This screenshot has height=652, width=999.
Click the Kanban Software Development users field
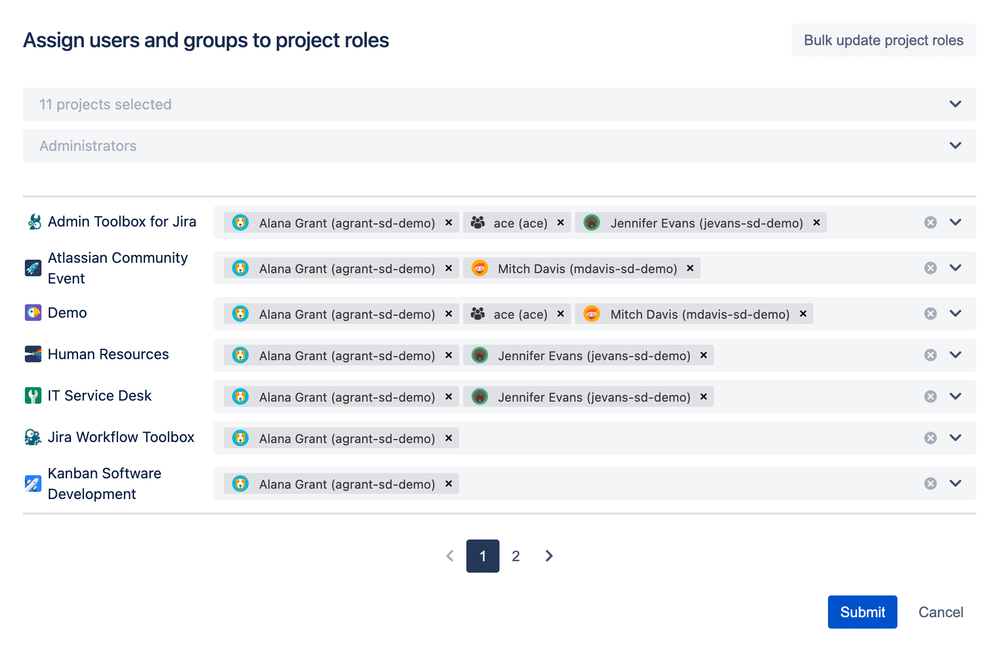click(x=680, y=484)
